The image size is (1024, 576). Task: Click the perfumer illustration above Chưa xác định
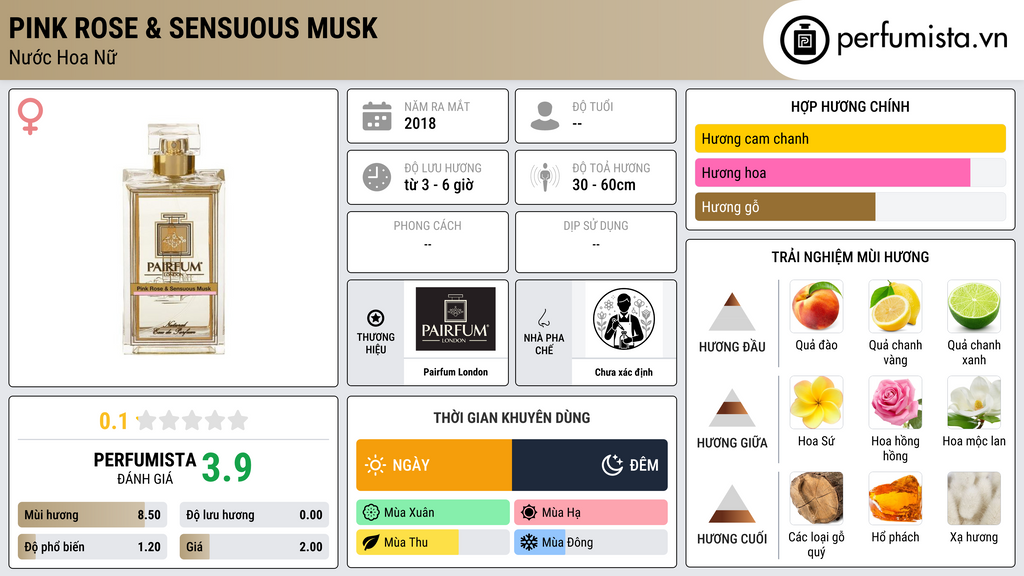pos(624,319)
